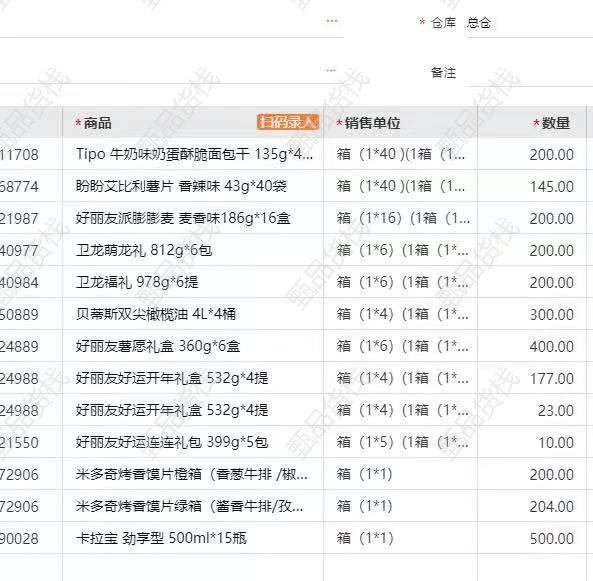The image size is (593, 581).
Task: Open the ellipsis icon on second field
Action: [x=331, y=70]
